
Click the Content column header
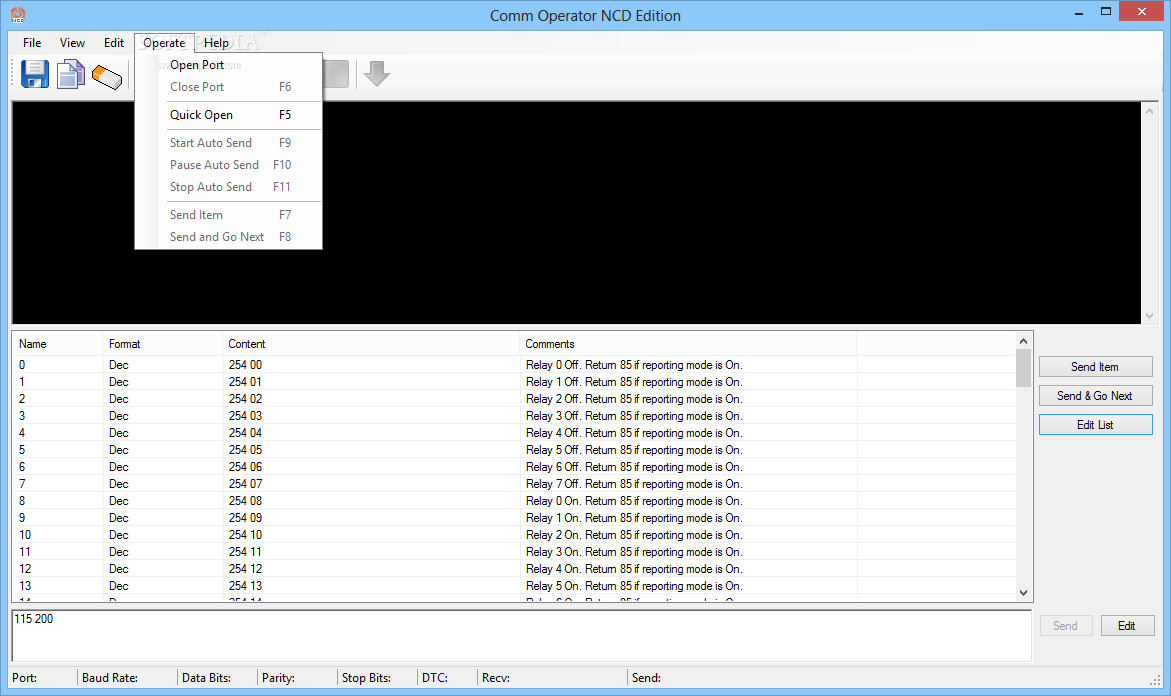tap(370, 344)
